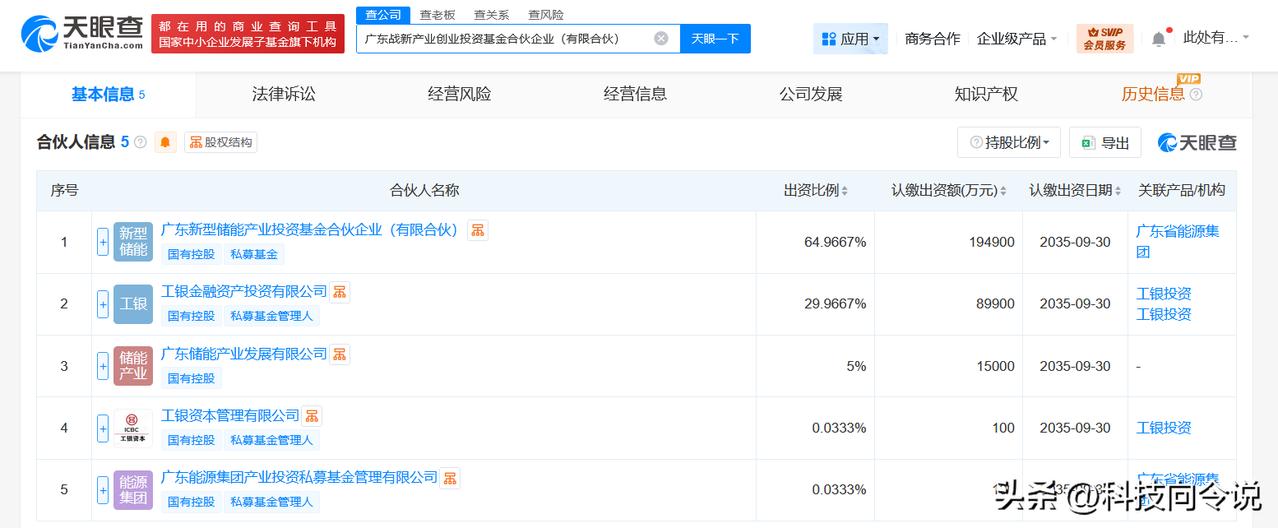Click the orange alert bell beside 合伙人信息

pos(166,142)
